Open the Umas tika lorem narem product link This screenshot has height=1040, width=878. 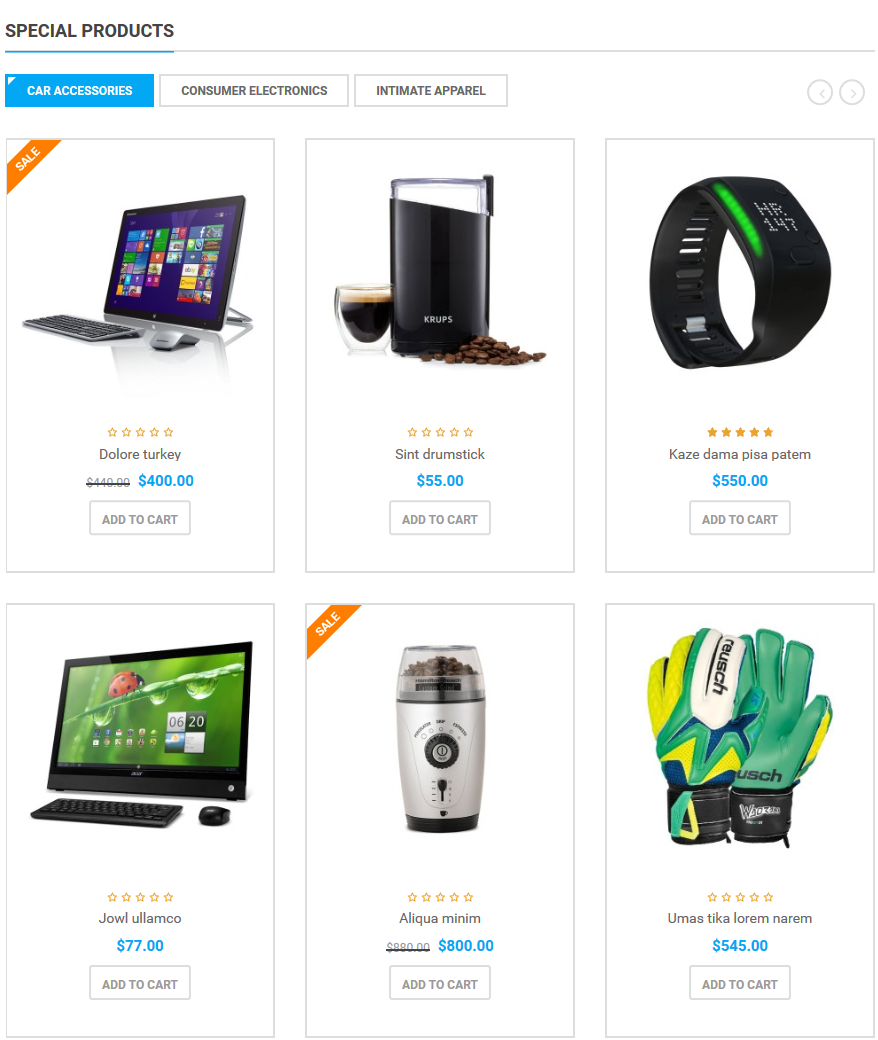point(740,919)
